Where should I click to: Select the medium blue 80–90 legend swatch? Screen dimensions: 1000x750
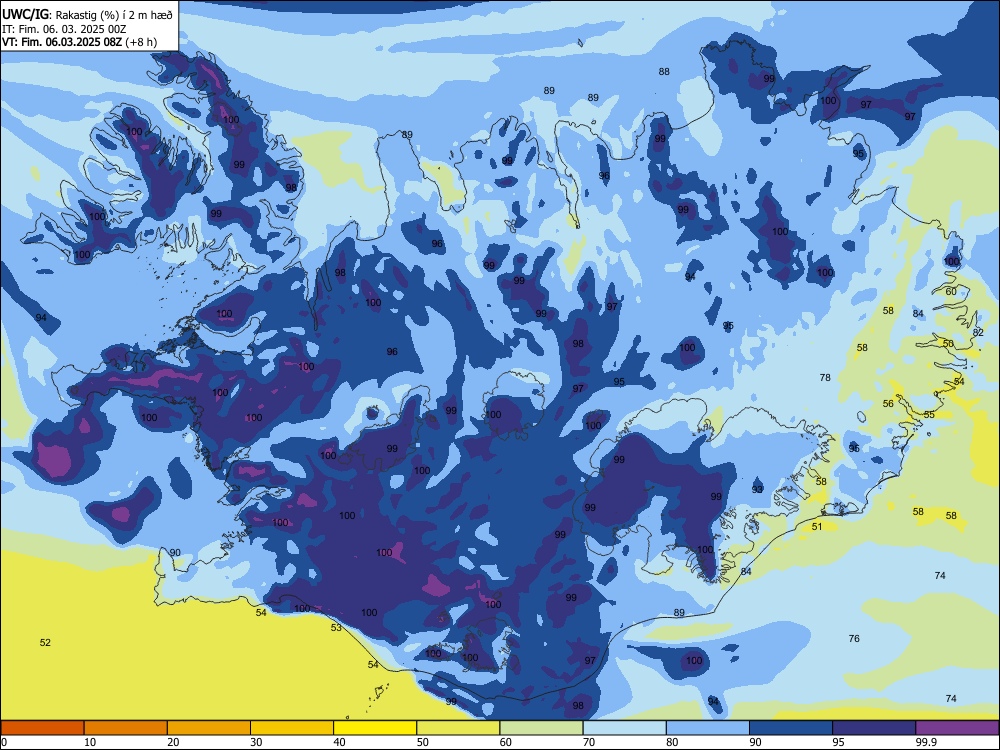pos(708,728)
